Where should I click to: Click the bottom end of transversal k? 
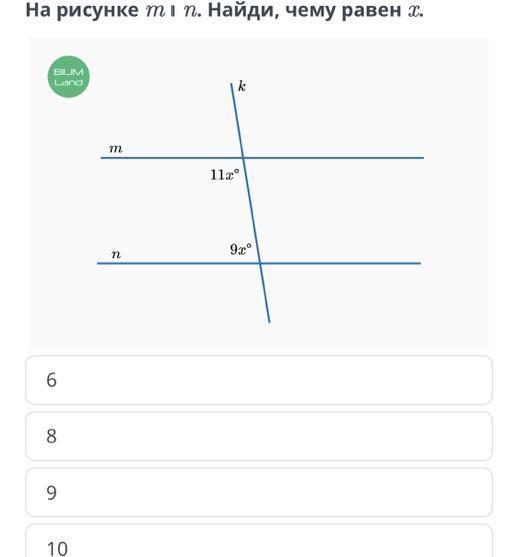click(269, 321)
